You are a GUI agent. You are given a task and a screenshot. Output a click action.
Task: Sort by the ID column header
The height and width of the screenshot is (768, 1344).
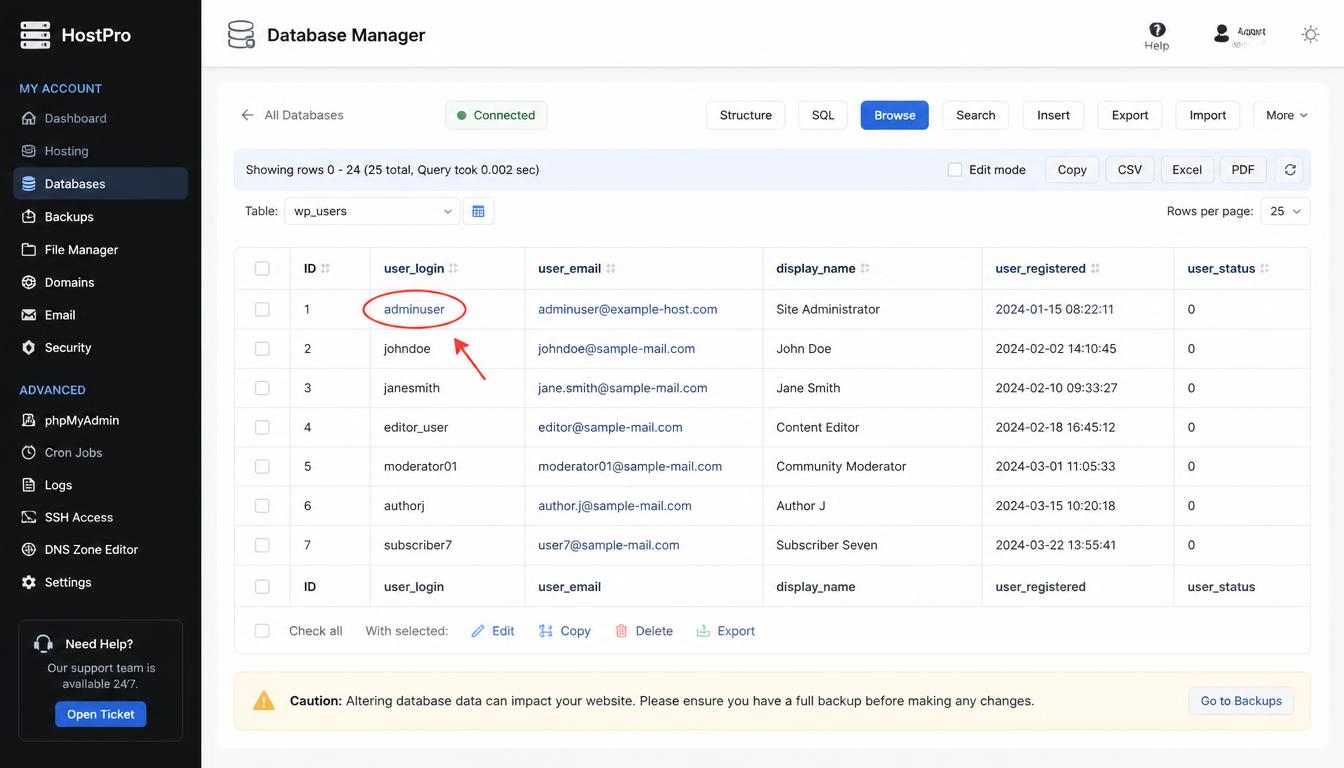(x=317, y=269)
